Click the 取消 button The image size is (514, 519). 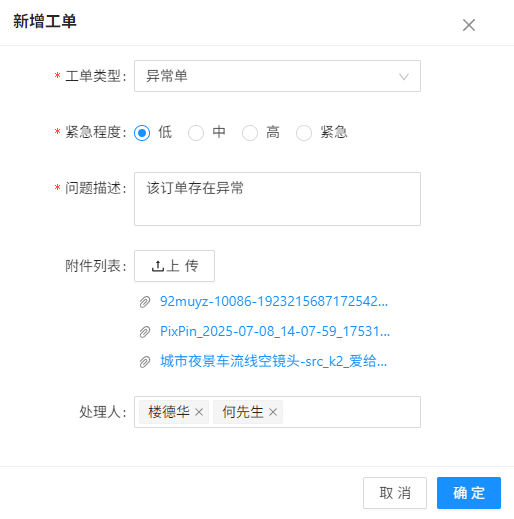395,493
